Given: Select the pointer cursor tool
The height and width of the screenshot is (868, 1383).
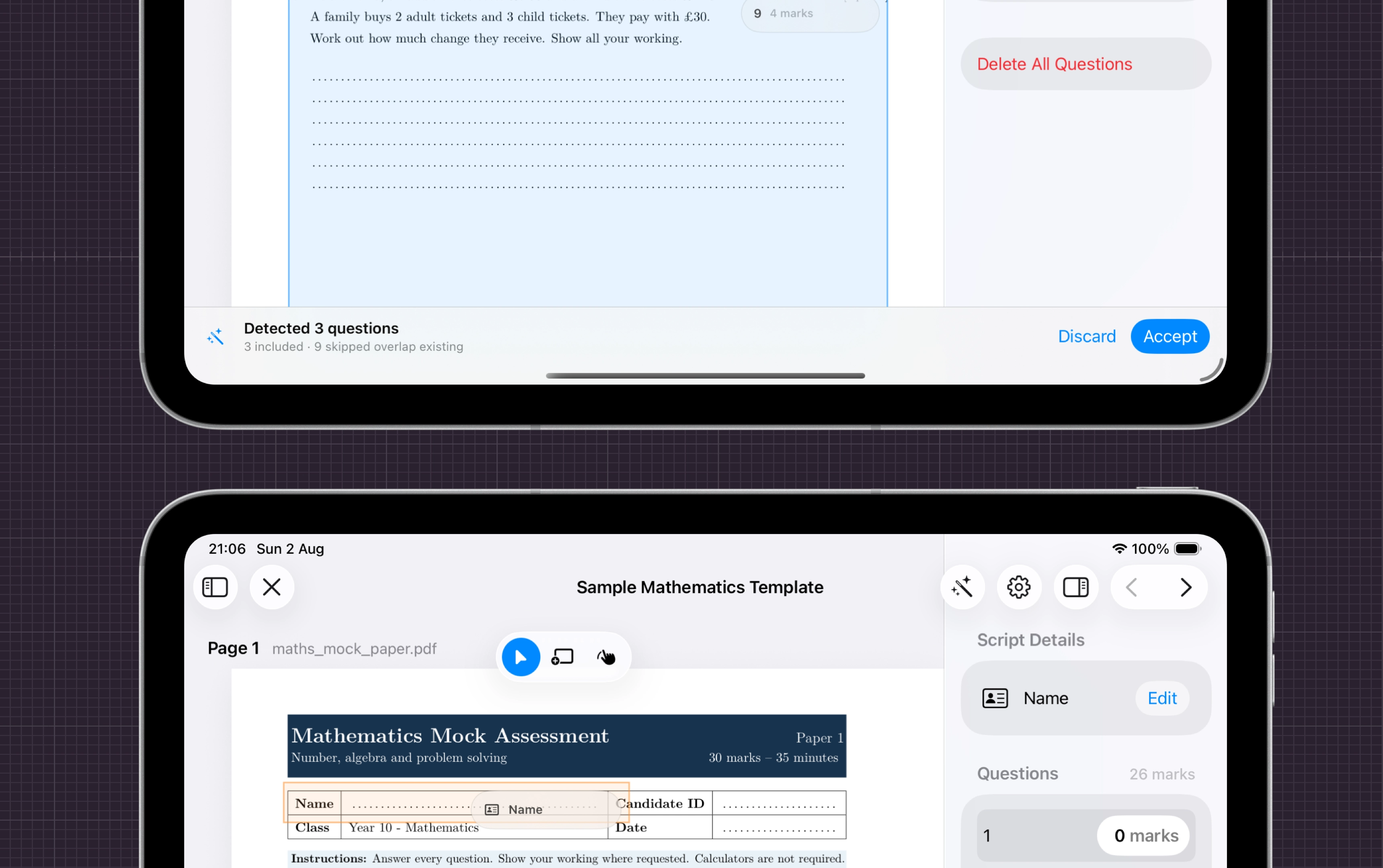Looking at the screenshot, I should 521,657.
